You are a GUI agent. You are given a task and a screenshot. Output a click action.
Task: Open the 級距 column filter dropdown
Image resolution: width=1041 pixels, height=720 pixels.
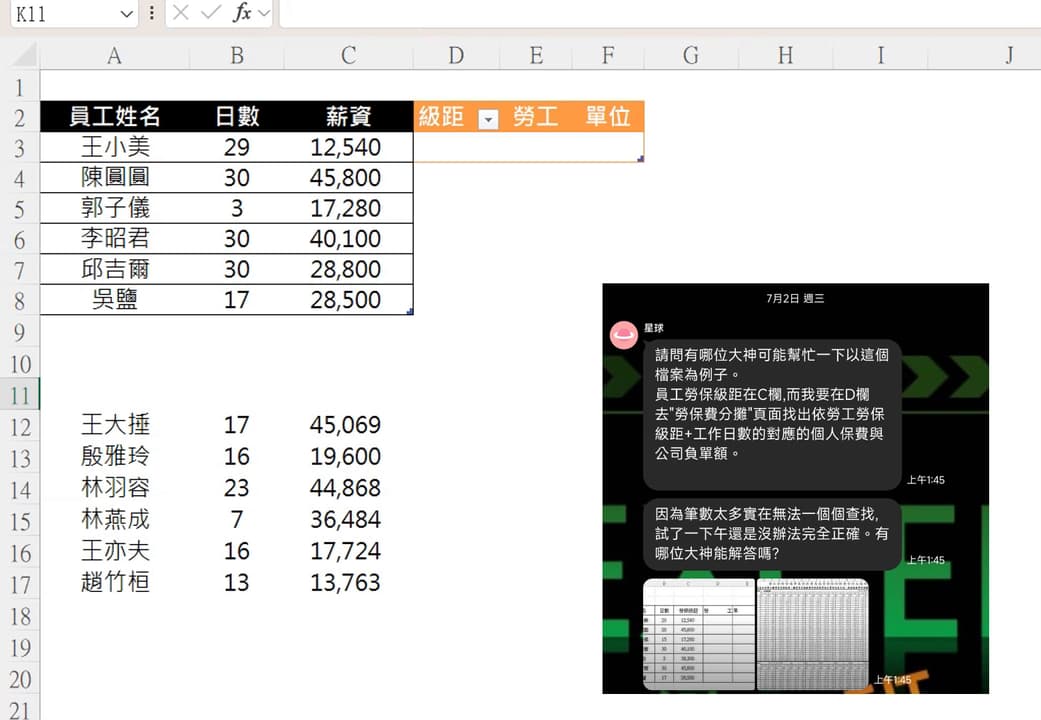point(488,118)
